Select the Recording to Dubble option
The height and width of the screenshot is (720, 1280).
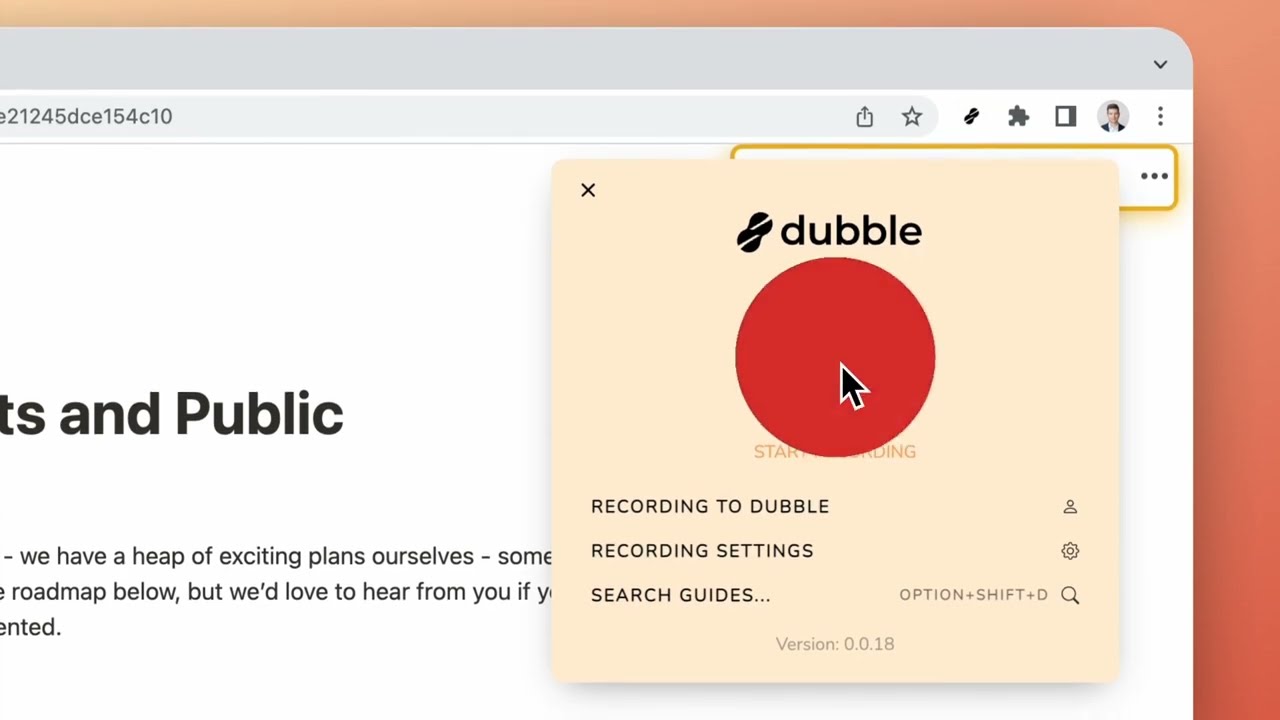click(710, 507)
